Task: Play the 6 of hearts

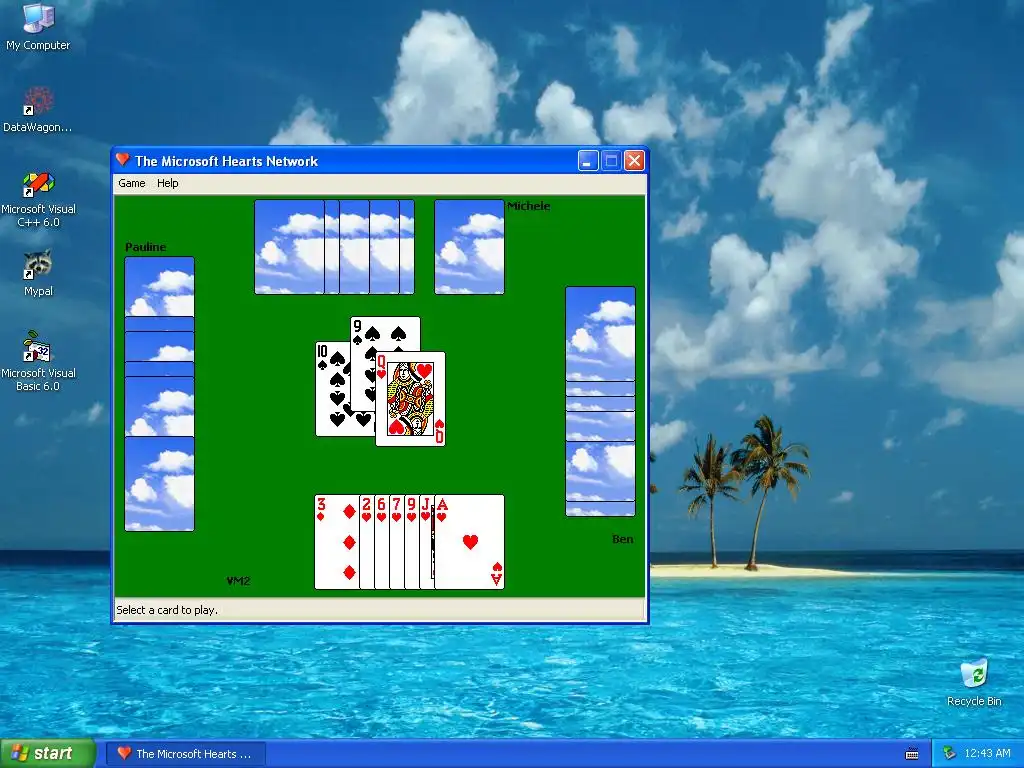Action: point(381,542)
